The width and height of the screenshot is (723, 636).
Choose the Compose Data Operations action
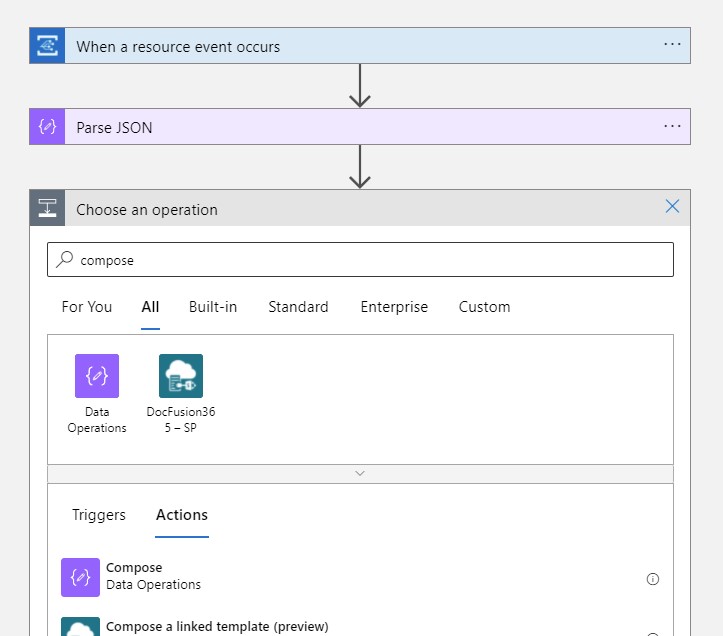tap(360, 577)
